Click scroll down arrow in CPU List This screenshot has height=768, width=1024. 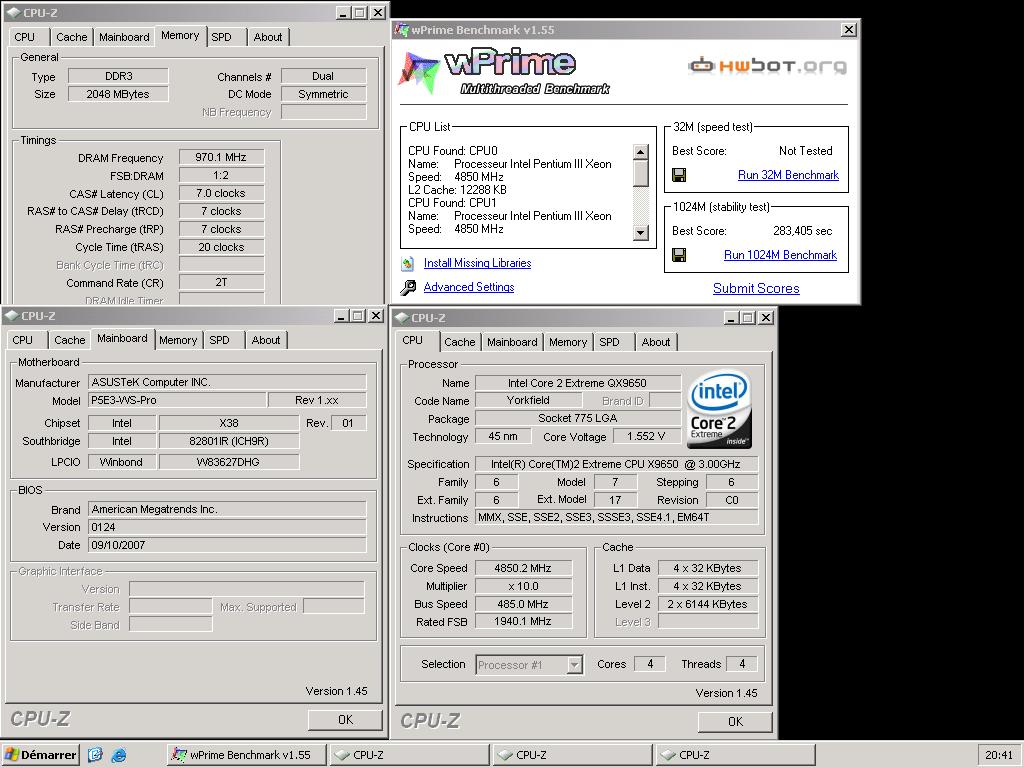click(641, 232)
